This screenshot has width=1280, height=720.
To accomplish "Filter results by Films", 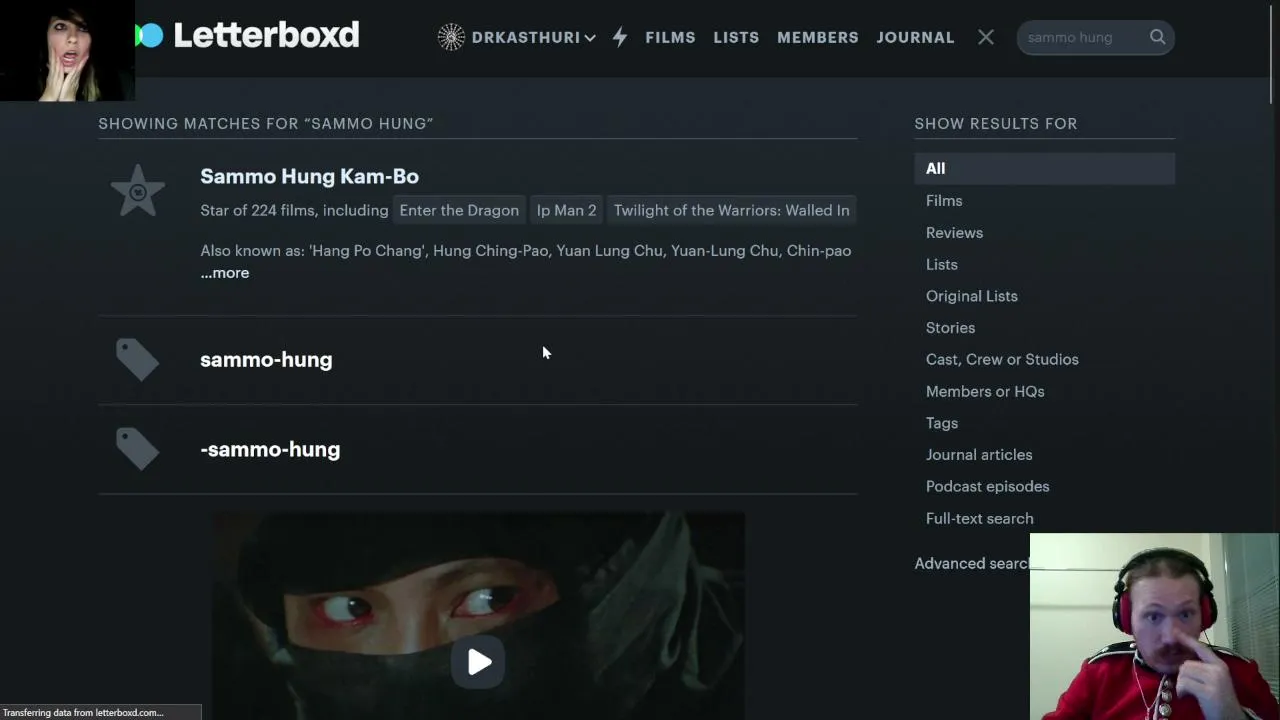I will pos(944,201).
